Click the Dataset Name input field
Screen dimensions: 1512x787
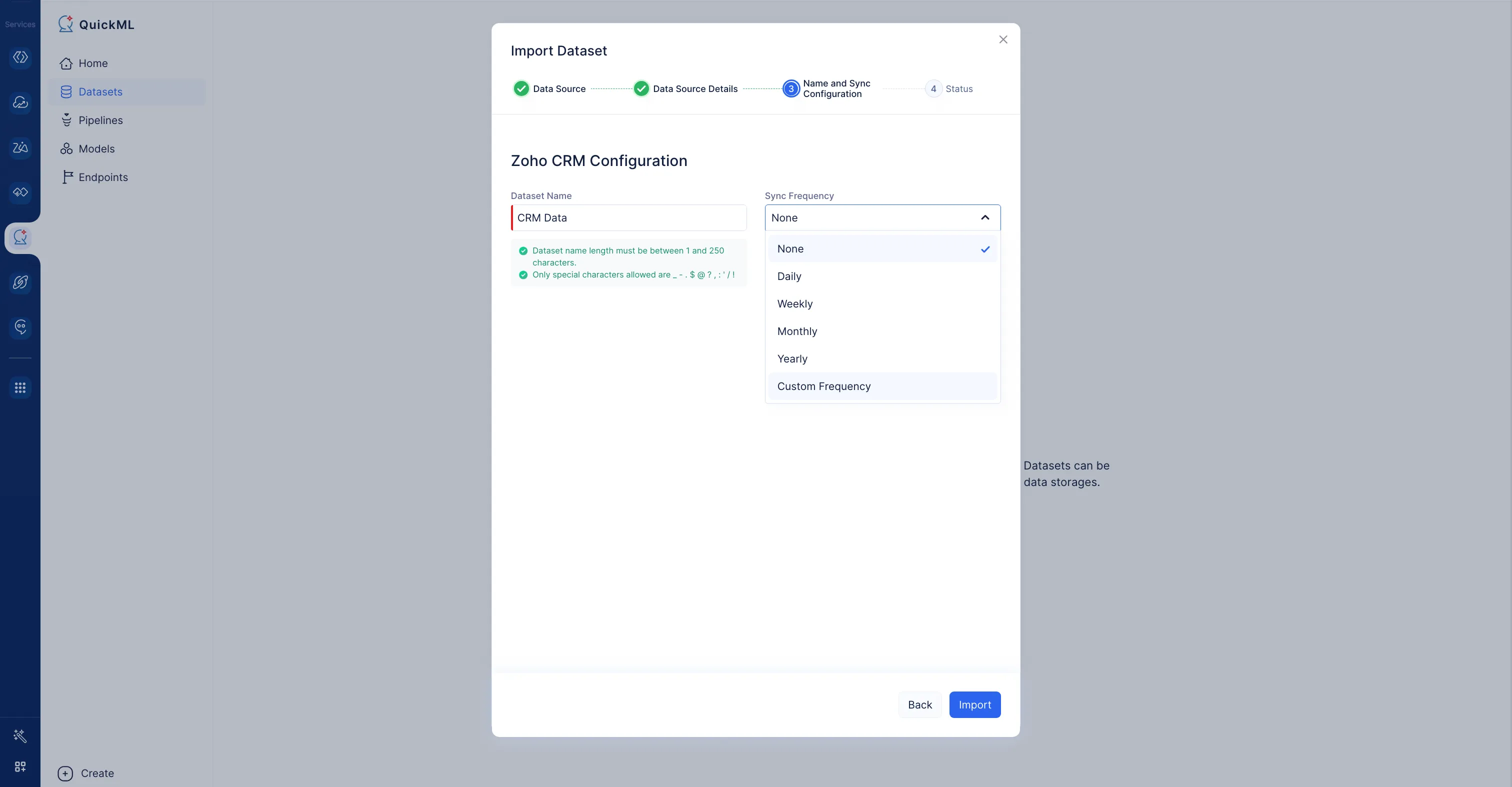point(628,217)
